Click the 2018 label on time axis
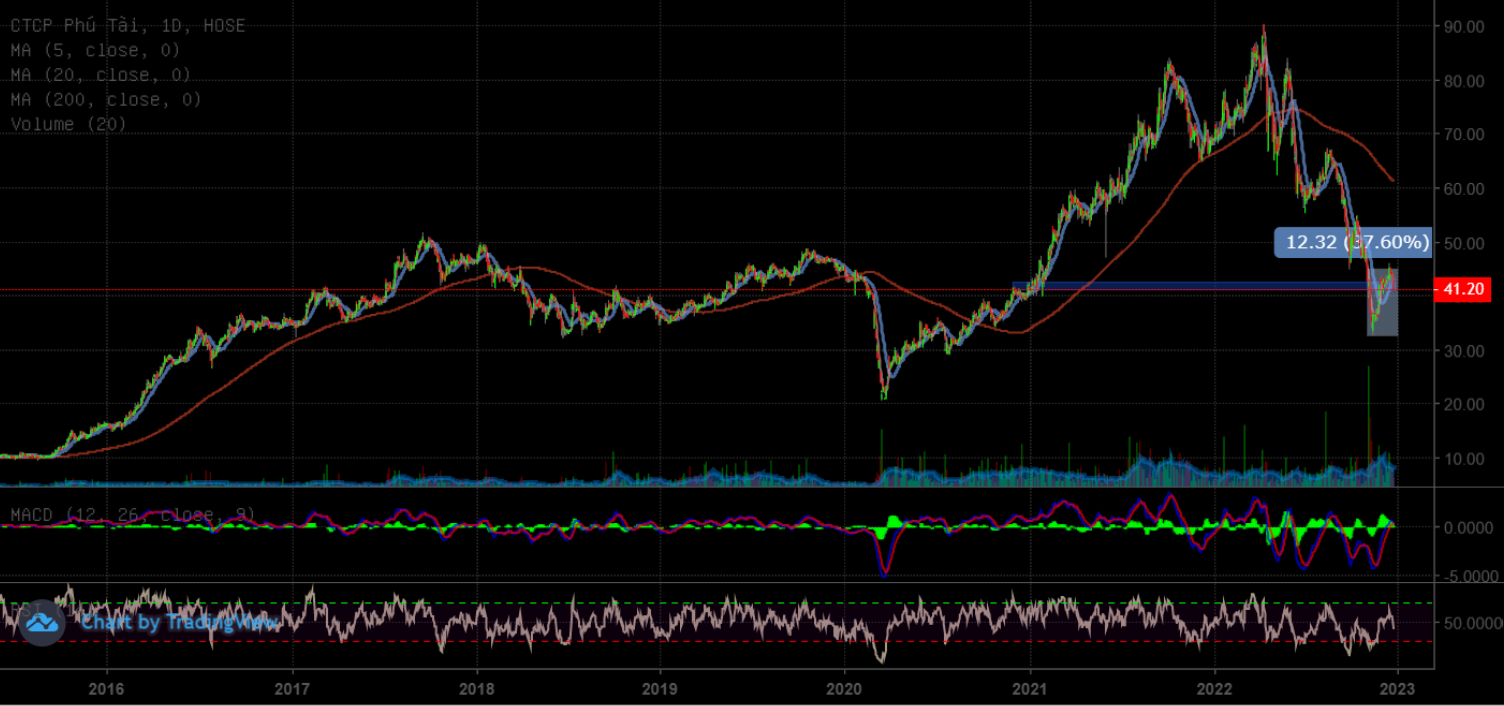The image size is (1504, 706). (x=476, y=688)
